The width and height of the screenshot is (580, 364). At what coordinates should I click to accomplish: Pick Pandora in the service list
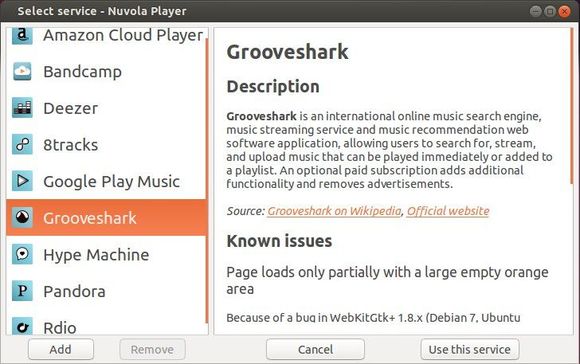[x=74, y=291]
